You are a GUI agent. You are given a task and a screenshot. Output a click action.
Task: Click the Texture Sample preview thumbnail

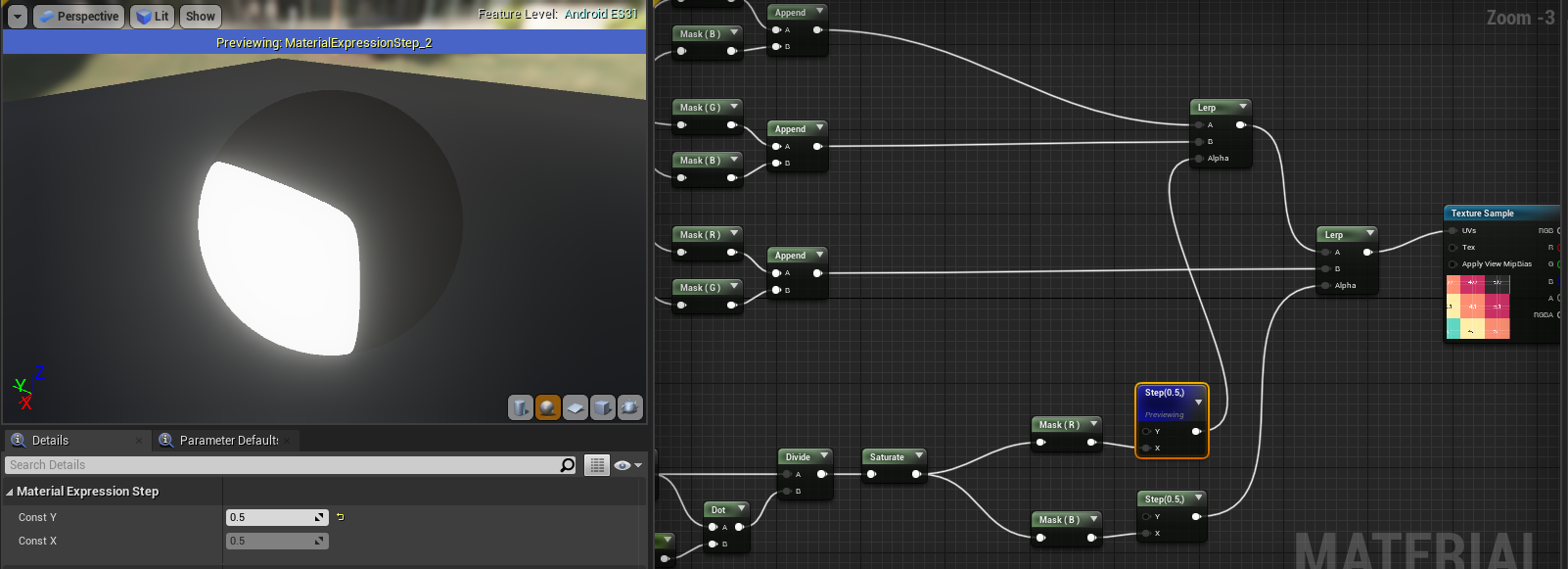(1478, 308)
